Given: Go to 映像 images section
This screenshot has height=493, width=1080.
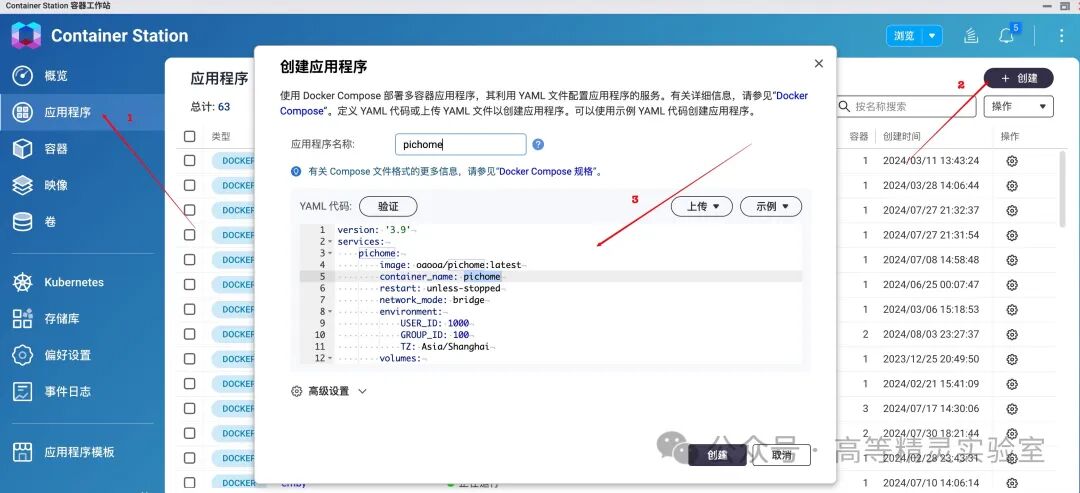Looking at the screenshot, I should 82,185.
